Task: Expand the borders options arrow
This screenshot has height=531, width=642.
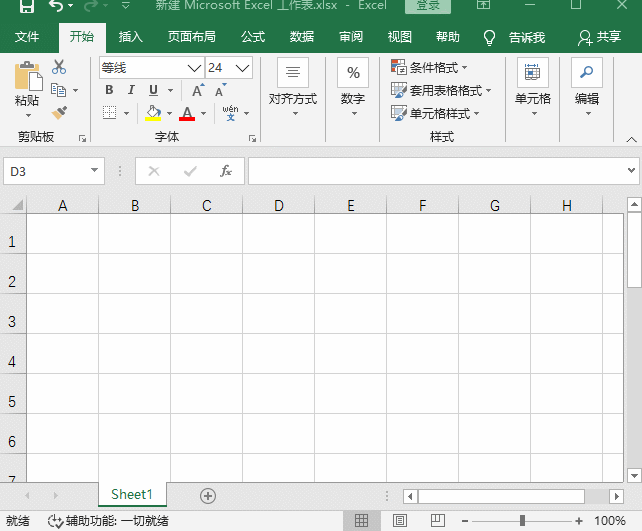Action: click(126, 113)
